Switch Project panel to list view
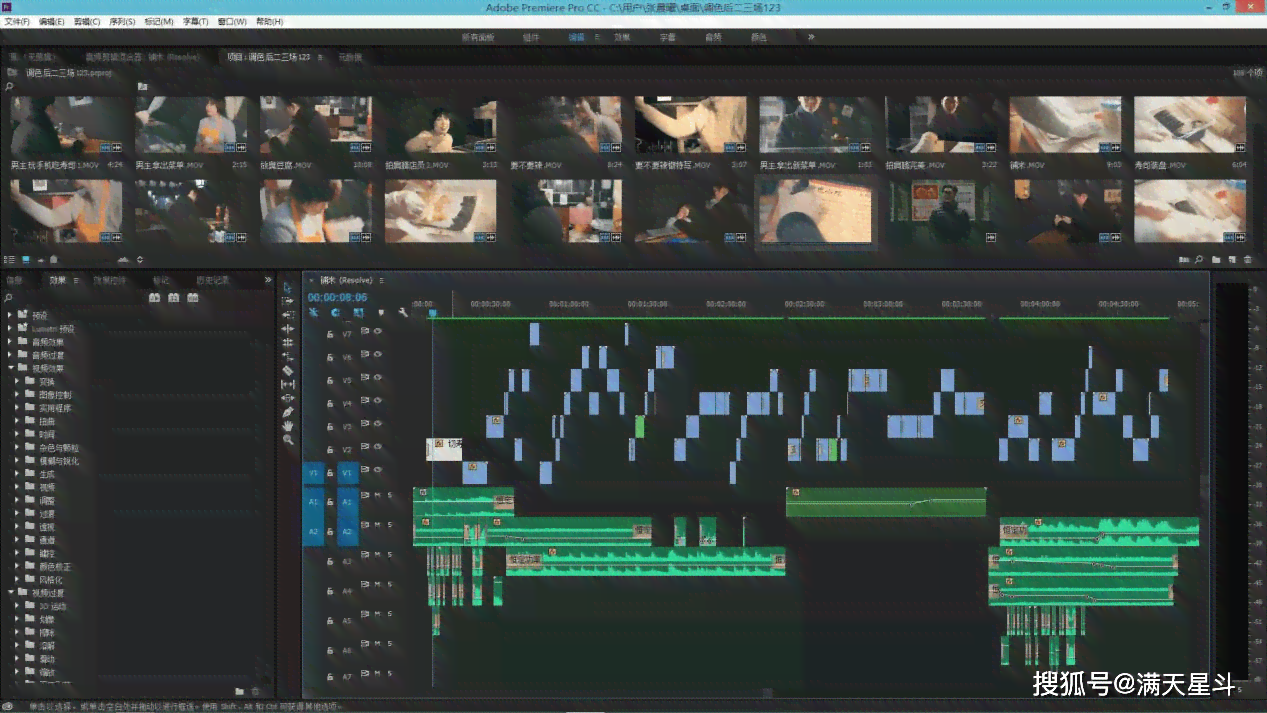The height and width of the screenshot is (713, 1267). point(10,259)
